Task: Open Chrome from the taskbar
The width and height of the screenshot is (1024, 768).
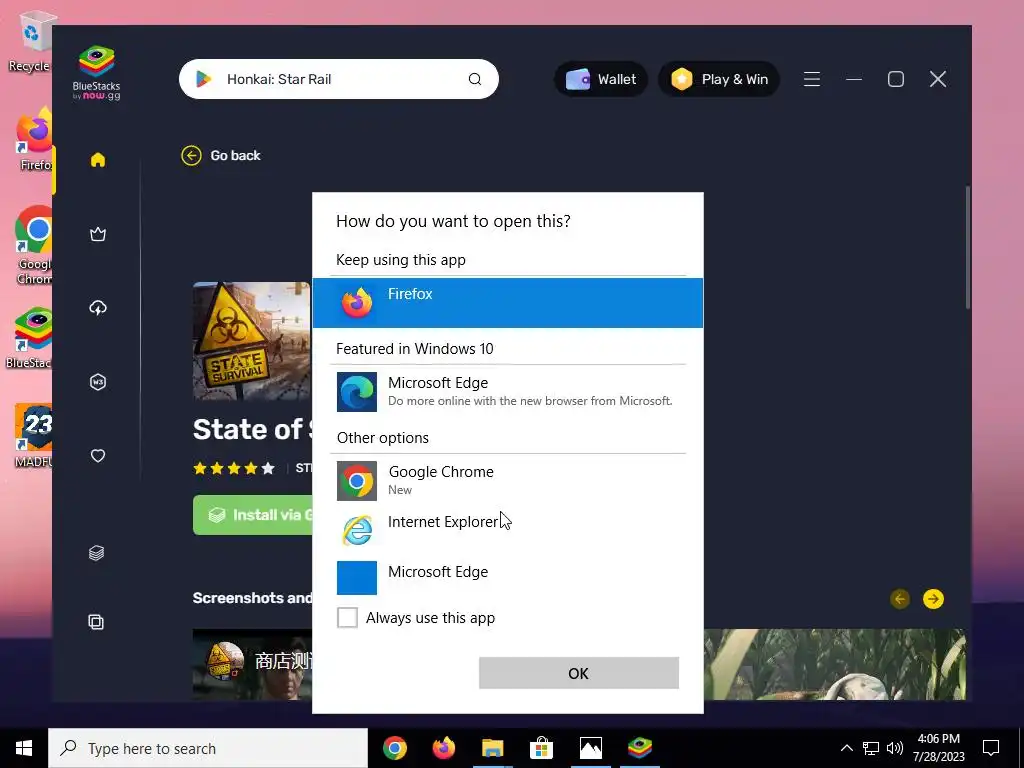Action: tap(395, 748)
